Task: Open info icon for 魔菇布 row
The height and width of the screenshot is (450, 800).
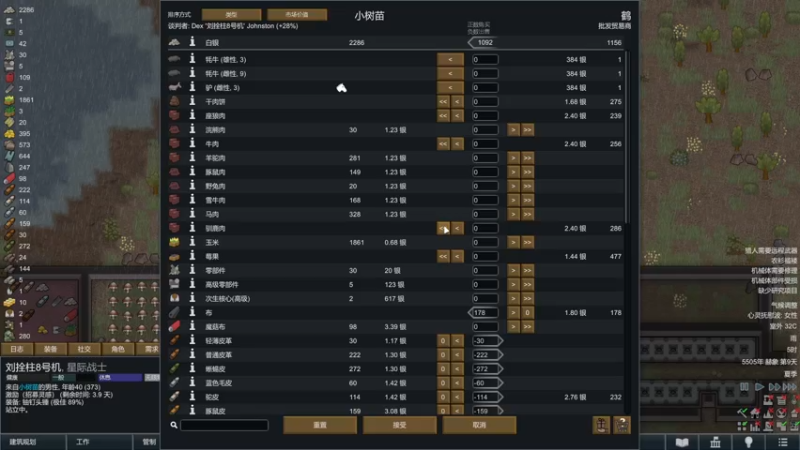Action: [192, 326]
